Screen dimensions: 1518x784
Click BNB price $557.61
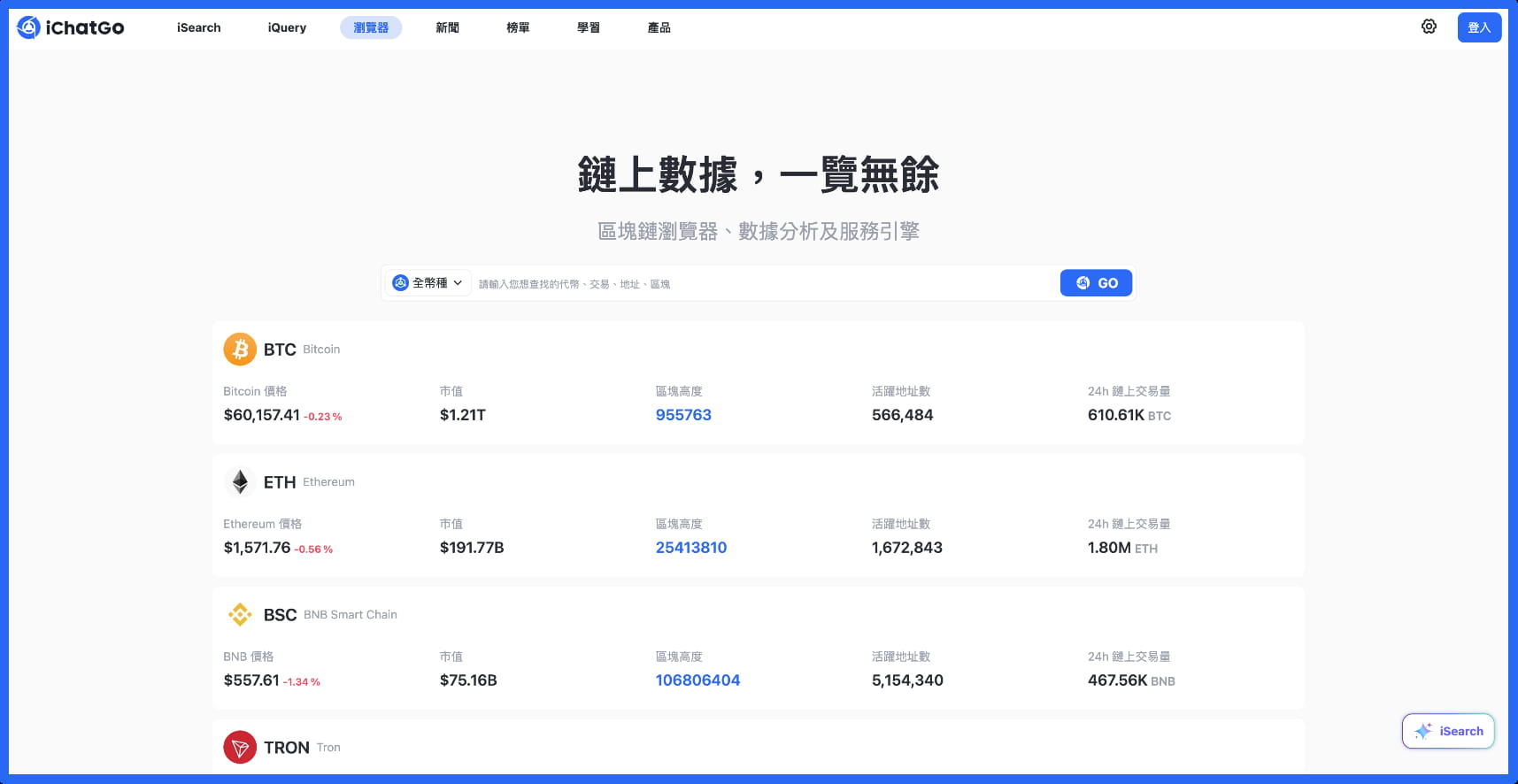(x=251, y=680)
